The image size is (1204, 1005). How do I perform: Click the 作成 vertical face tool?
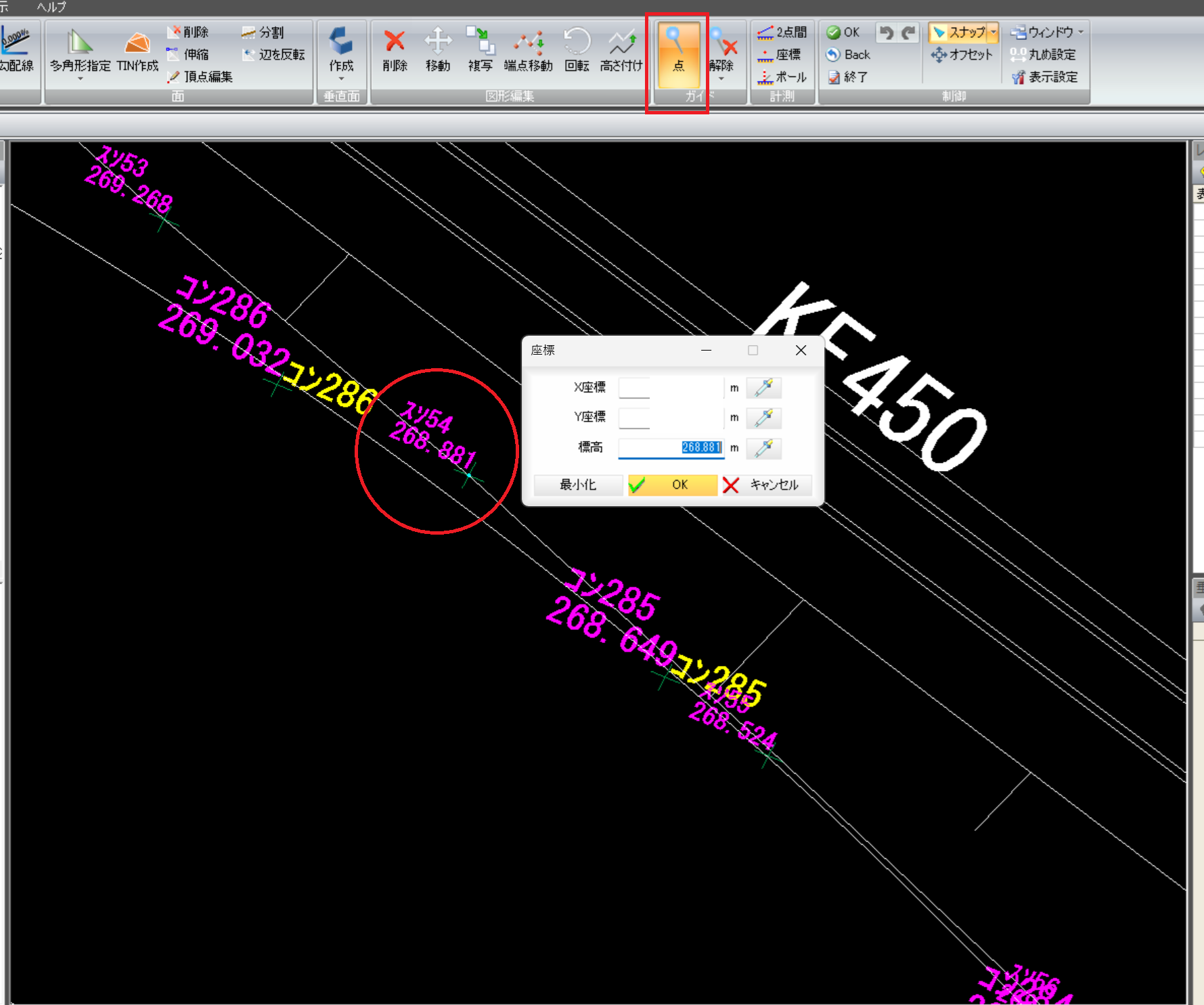click(341, 49)
